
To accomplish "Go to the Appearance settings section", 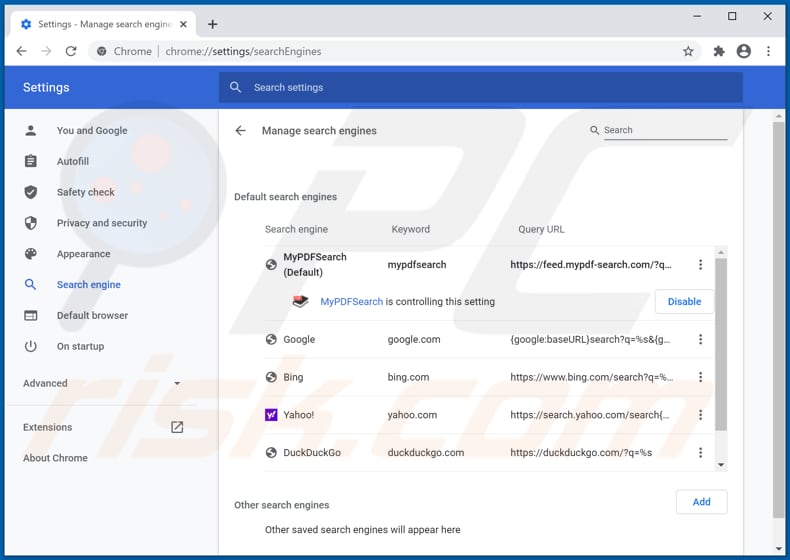I will click(83, 254).
